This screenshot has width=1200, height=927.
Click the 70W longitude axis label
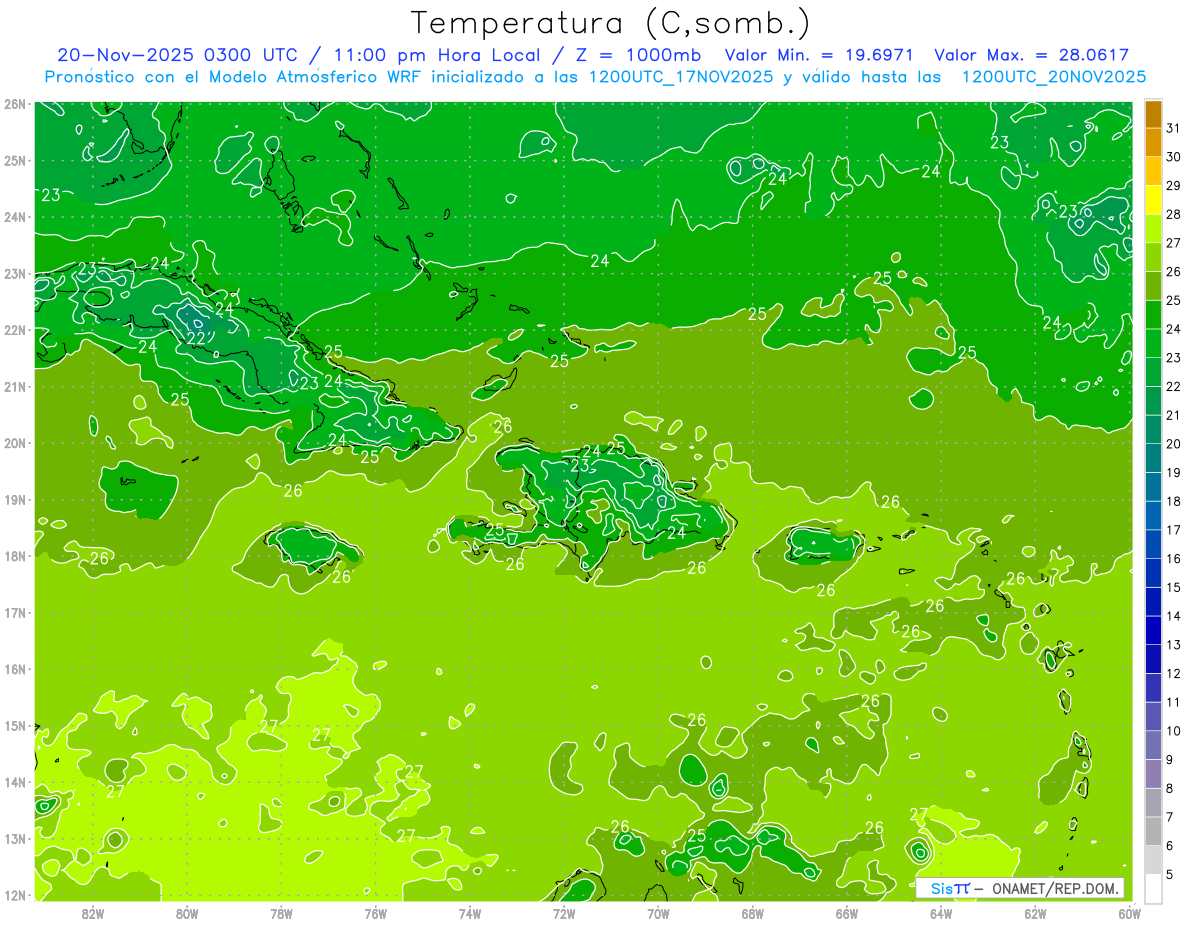tap(658, 913)
